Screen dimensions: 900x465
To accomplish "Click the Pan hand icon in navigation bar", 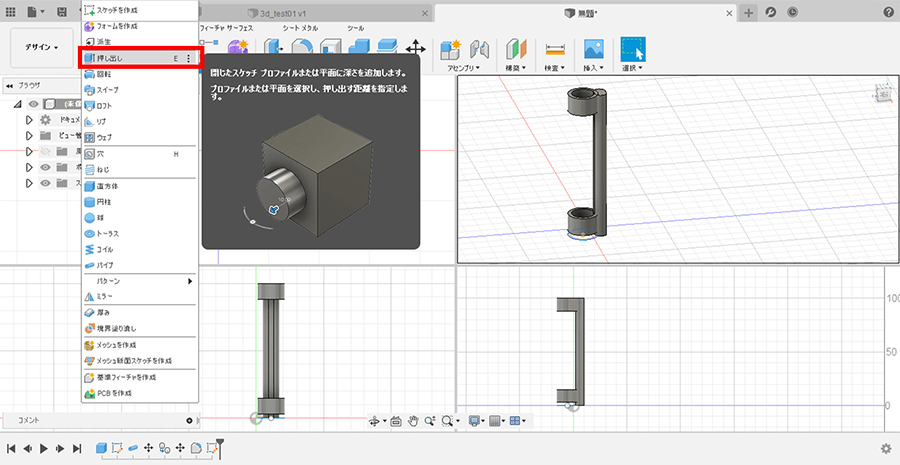I will 413,421.
